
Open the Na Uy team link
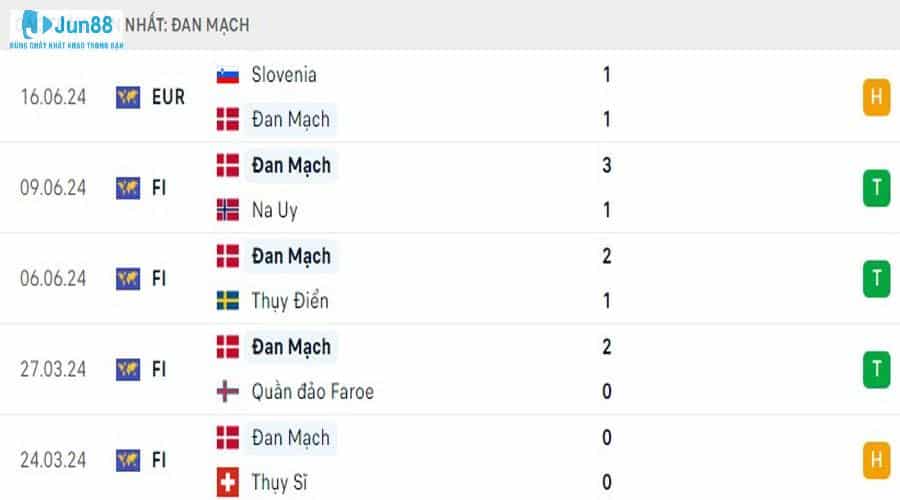275,210
